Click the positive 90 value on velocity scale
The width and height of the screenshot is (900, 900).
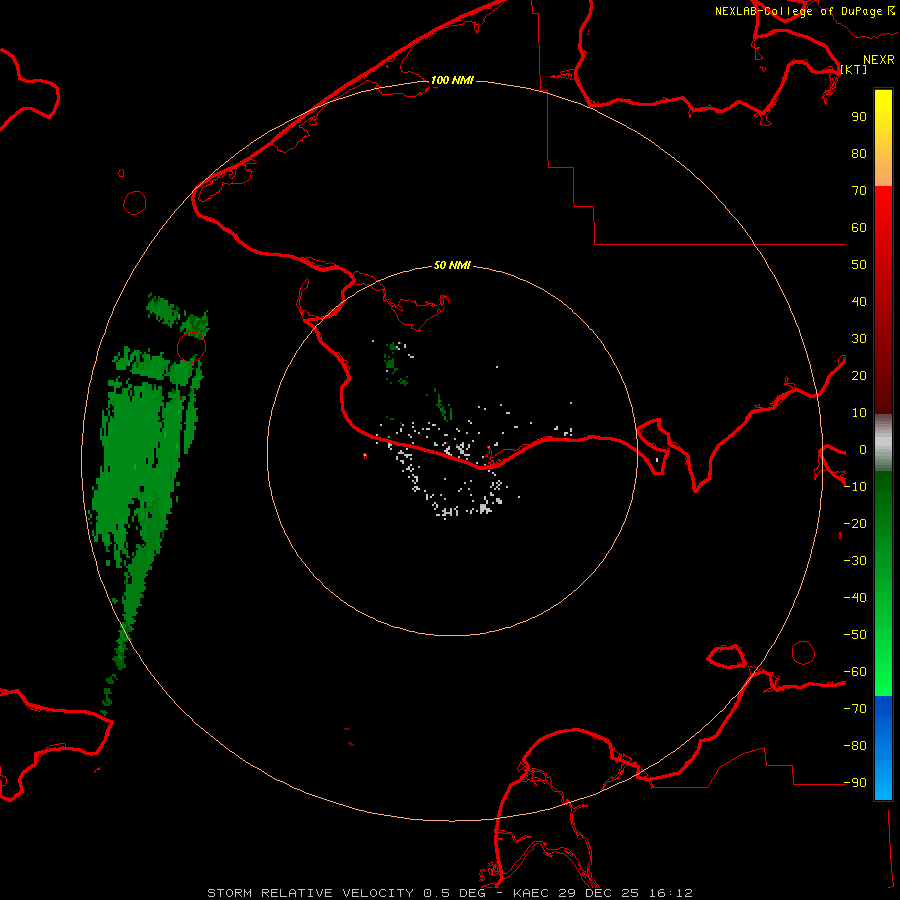pos(859,117)
